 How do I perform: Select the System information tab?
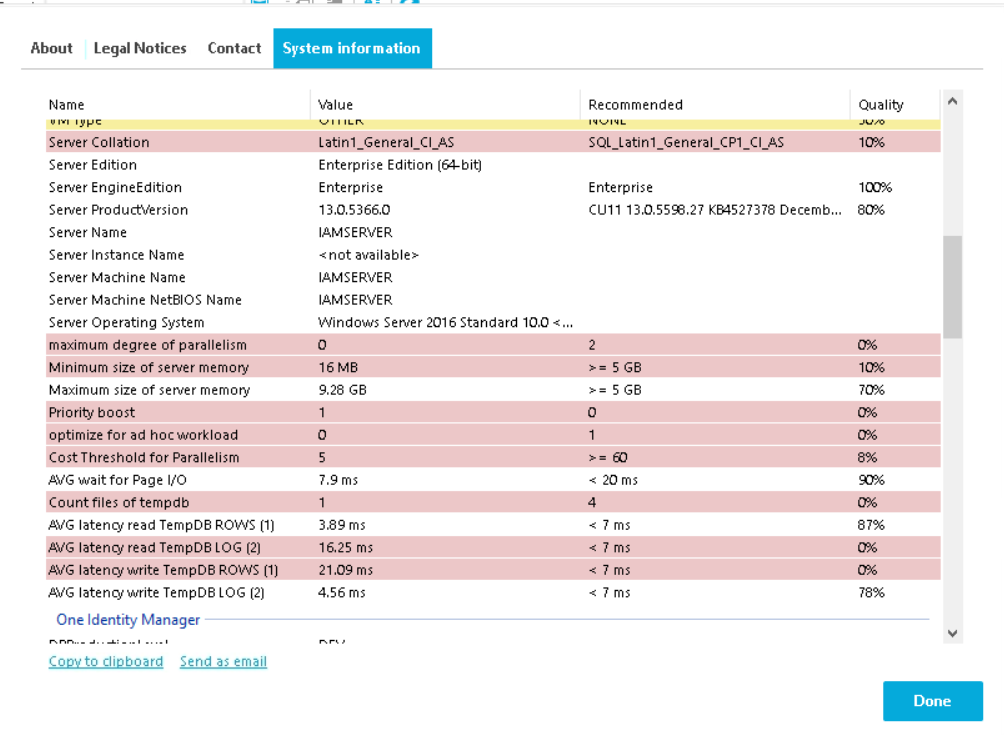pos(352,48)
